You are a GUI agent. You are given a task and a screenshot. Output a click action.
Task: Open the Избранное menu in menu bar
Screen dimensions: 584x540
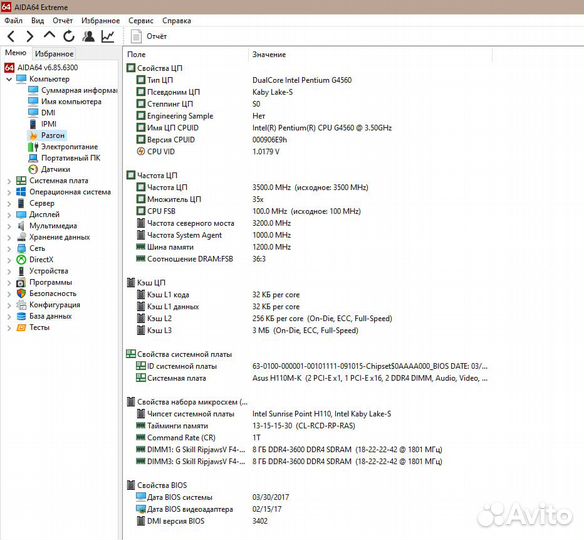point(101,20)
